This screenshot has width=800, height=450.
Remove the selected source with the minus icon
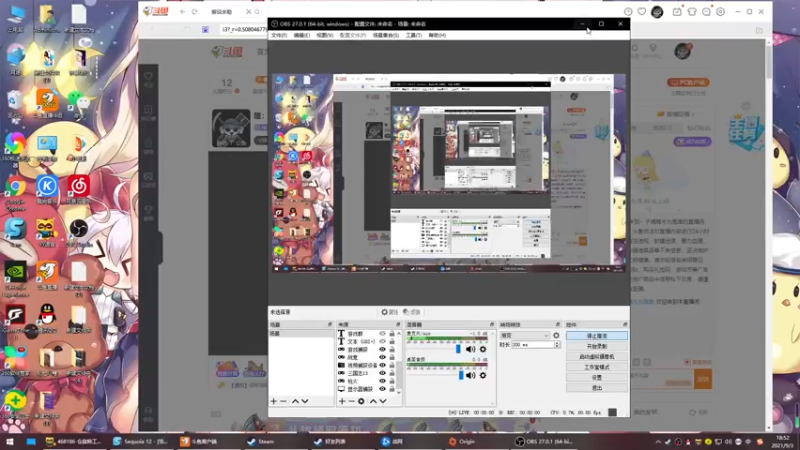[x=351, y=402]
